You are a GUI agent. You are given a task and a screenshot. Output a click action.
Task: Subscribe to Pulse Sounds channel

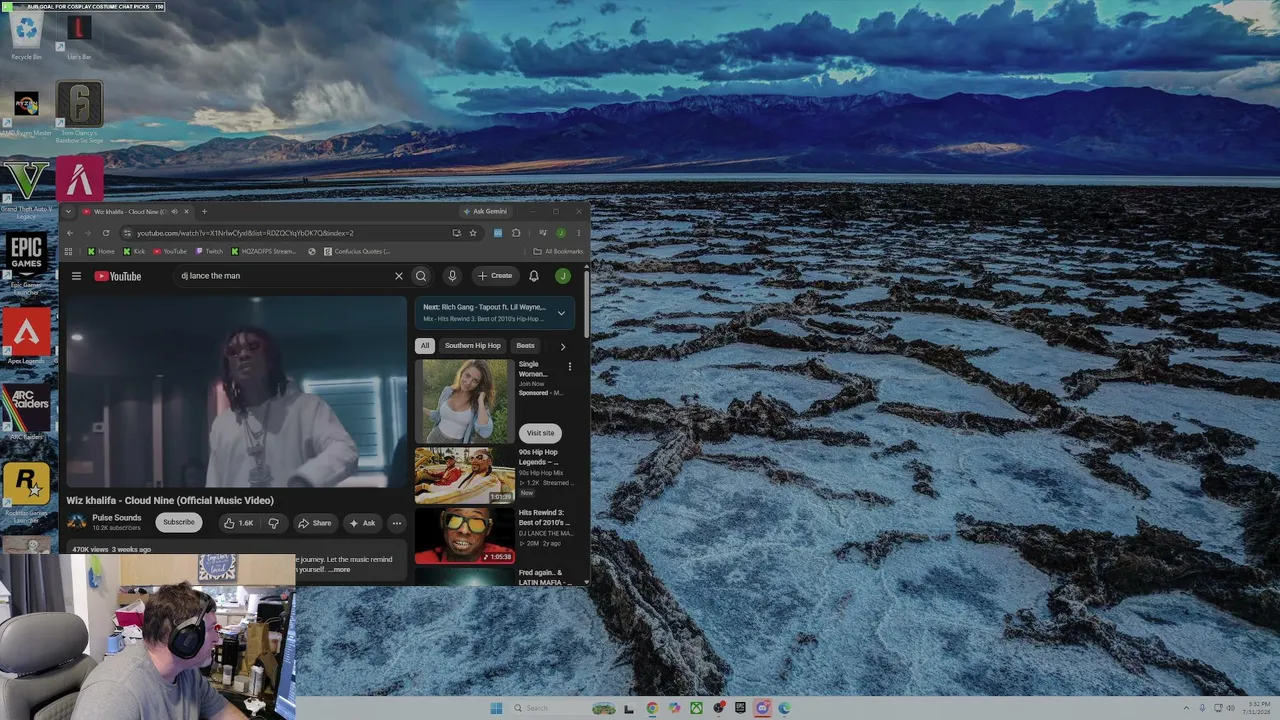[179, 522]
